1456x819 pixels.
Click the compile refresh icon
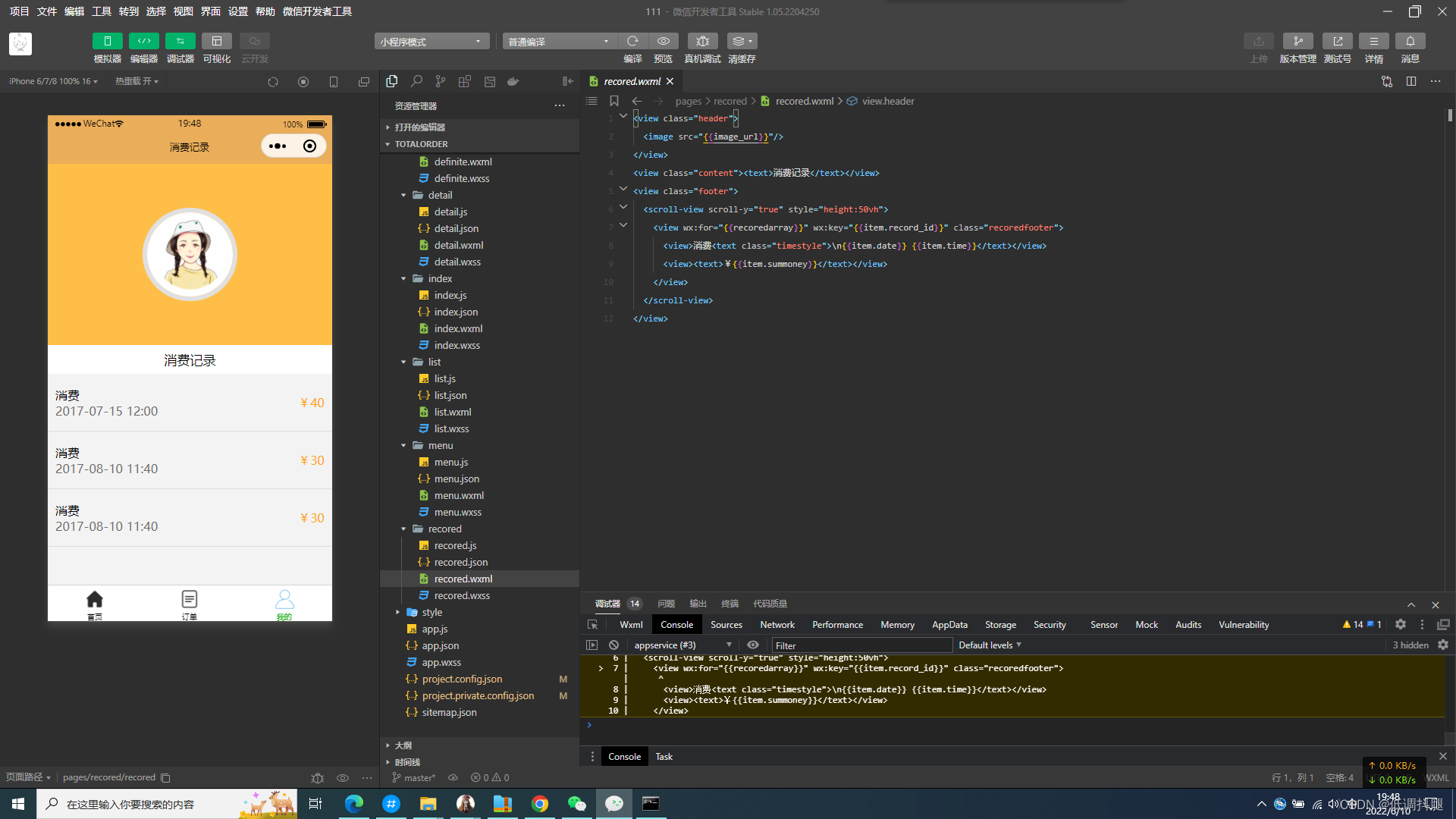point(632,41)
